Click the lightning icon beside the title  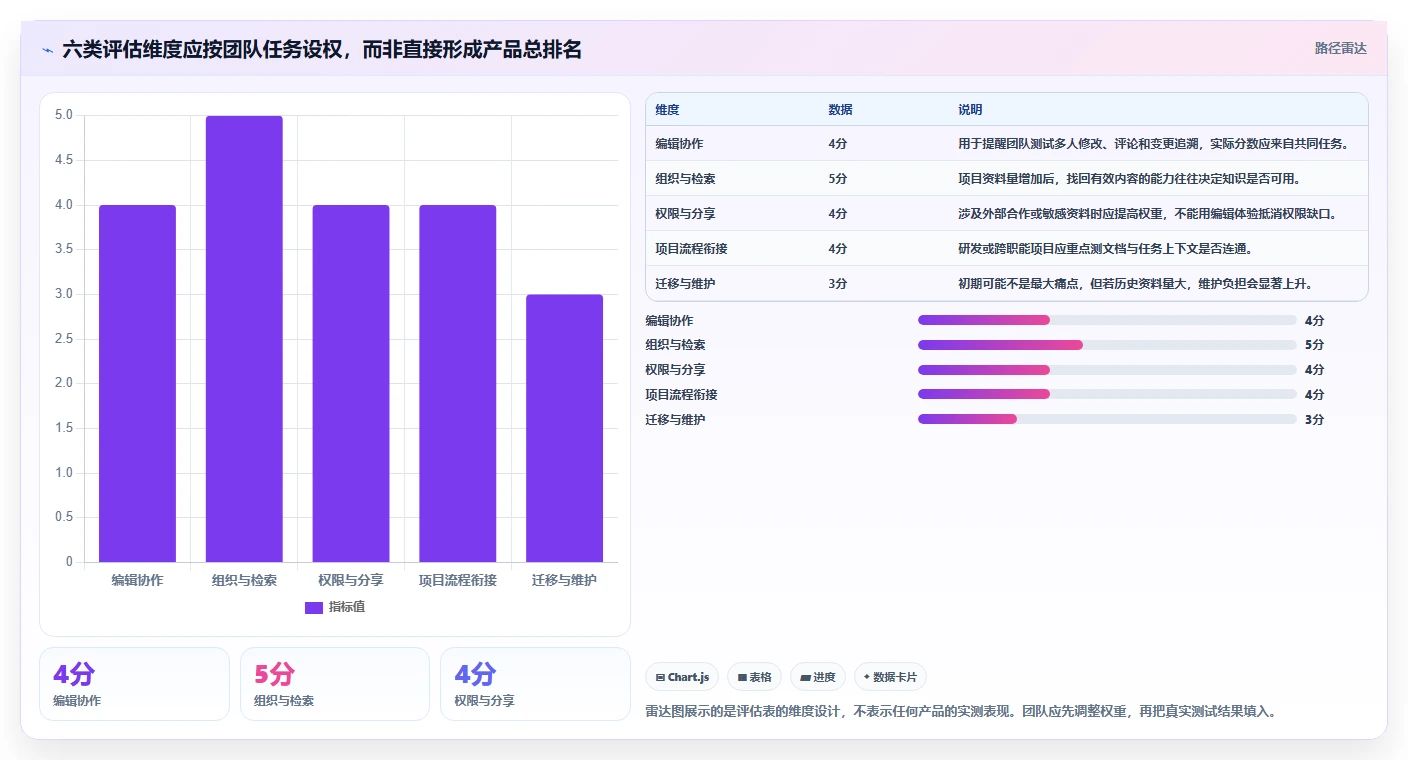48,50
